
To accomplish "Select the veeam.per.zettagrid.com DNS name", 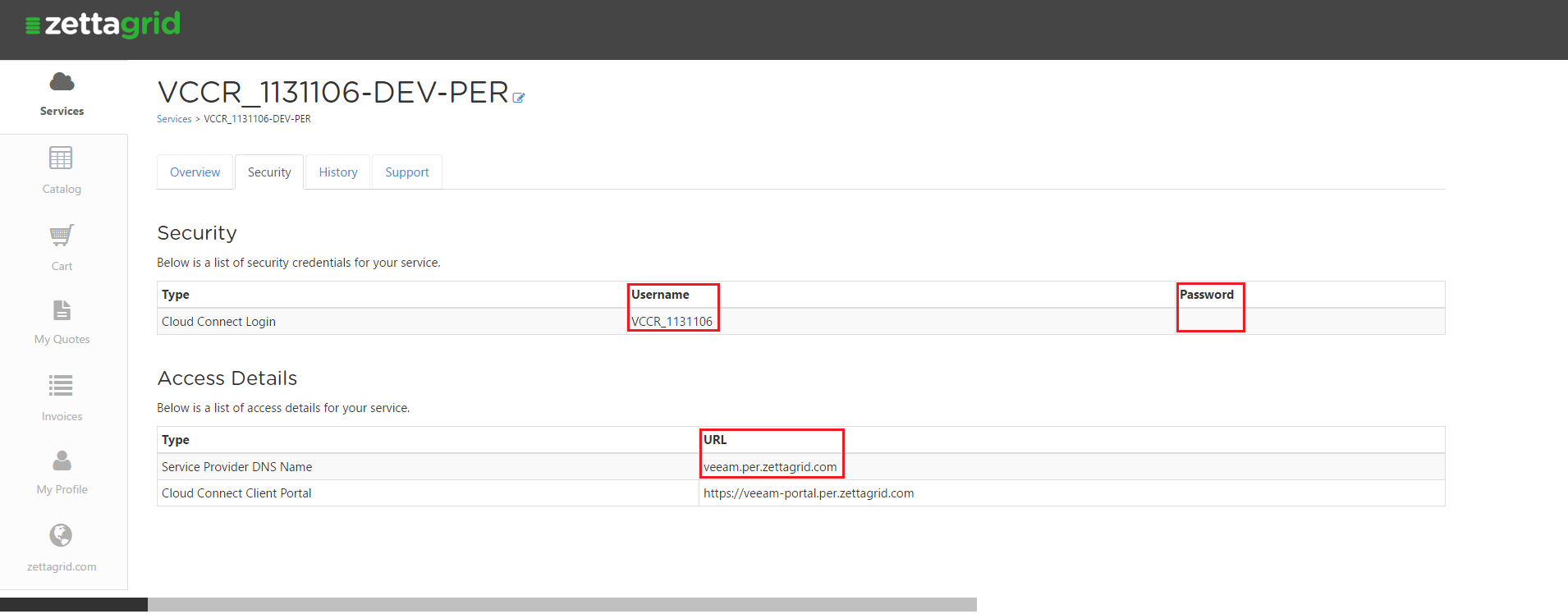I will 770,467.
